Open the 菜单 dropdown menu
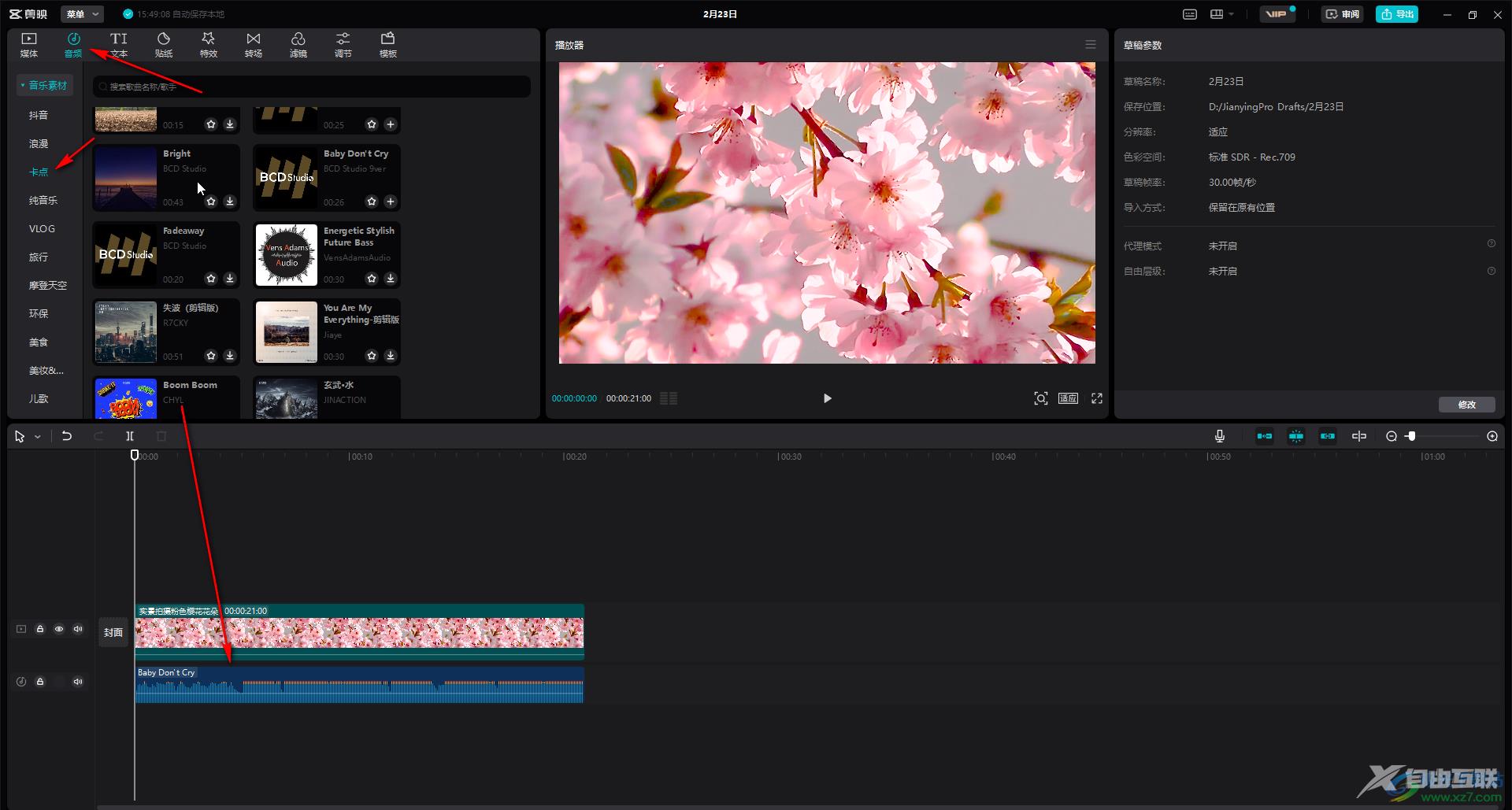Viewport: 1512px width, 810px height. (82, 14)
